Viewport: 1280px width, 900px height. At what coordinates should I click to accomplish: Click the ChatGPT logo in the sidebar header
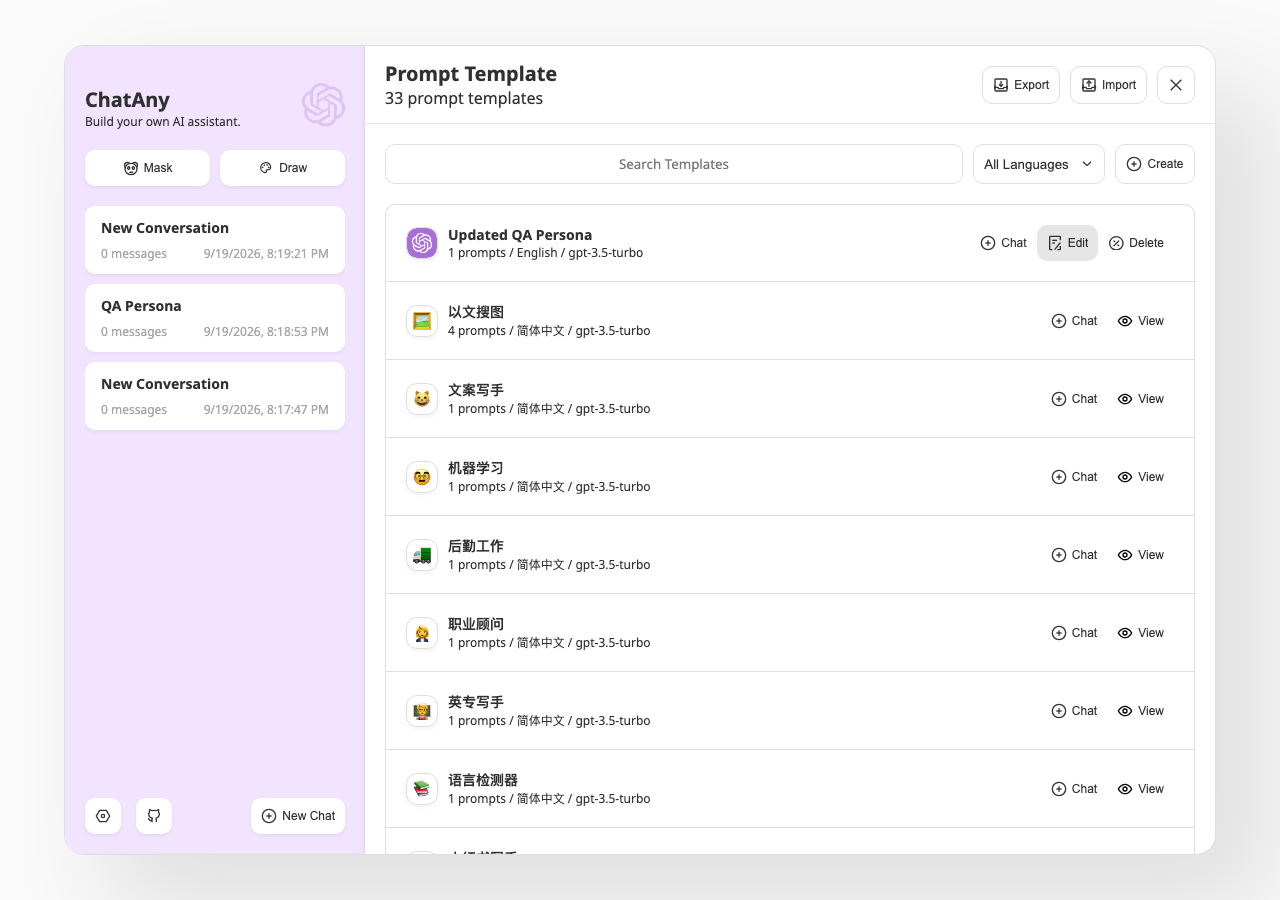pos(323,105)
